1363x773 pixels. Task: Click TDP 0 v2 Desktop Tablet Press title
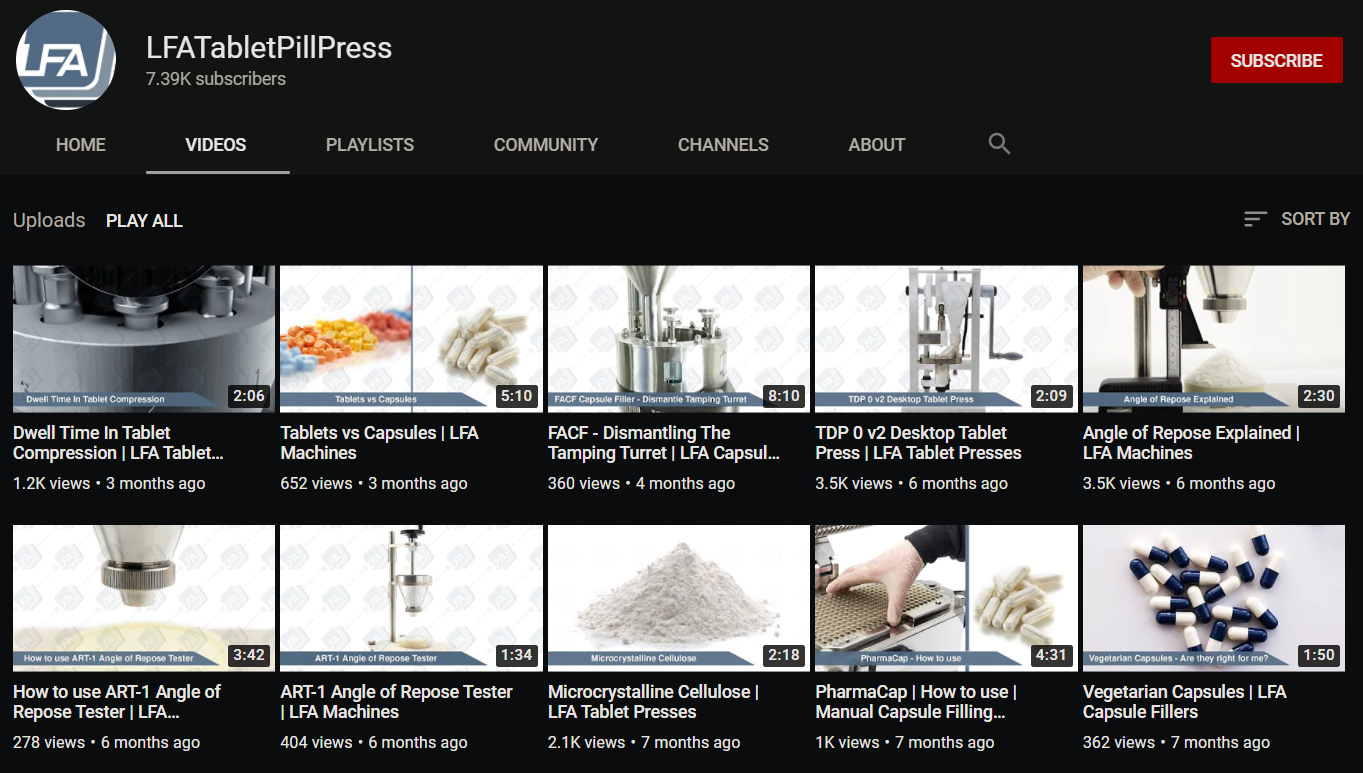pos(918,443)
